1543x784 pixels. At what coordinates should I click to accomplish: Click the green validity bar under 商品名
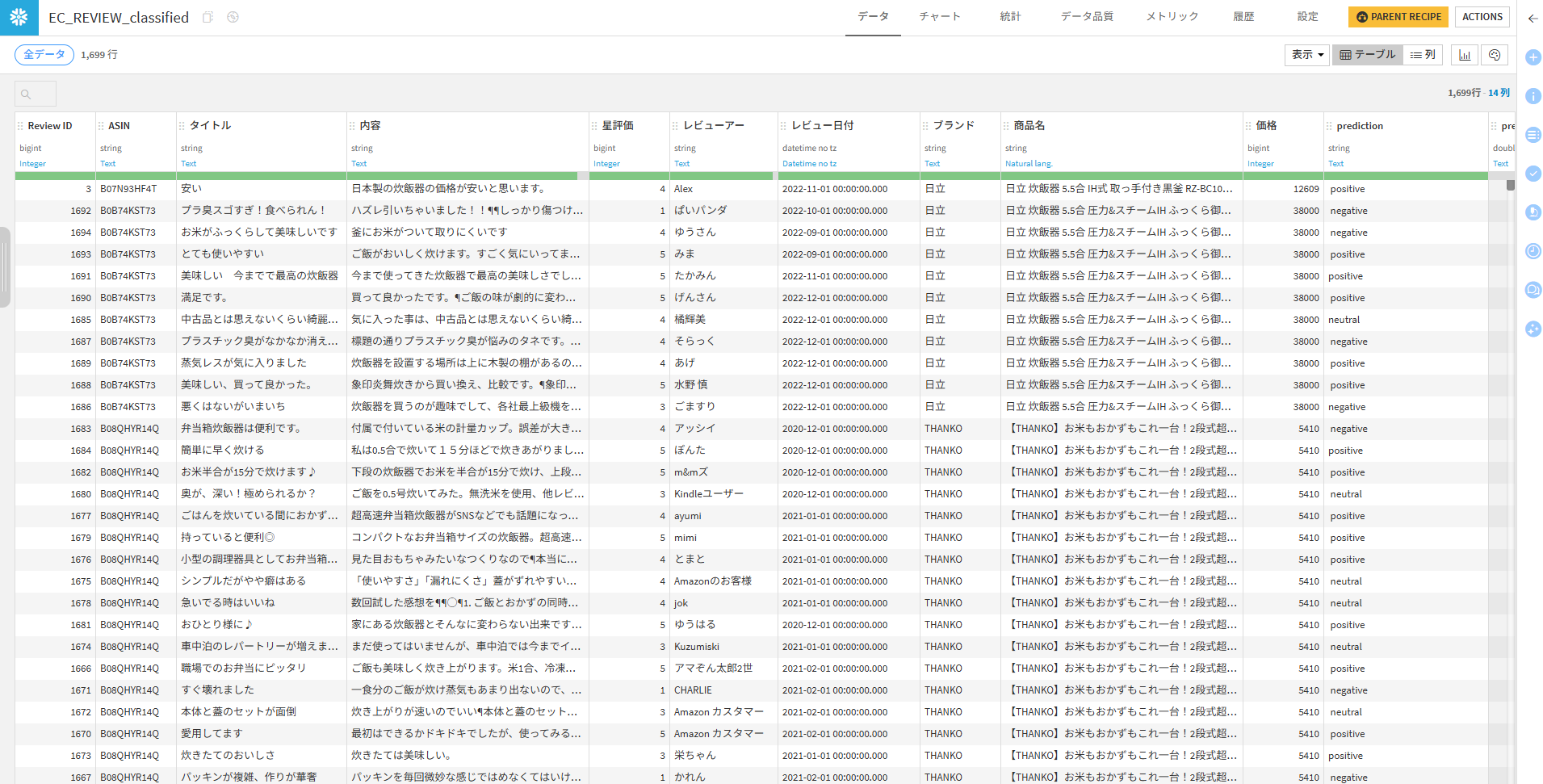[1122, 175]
